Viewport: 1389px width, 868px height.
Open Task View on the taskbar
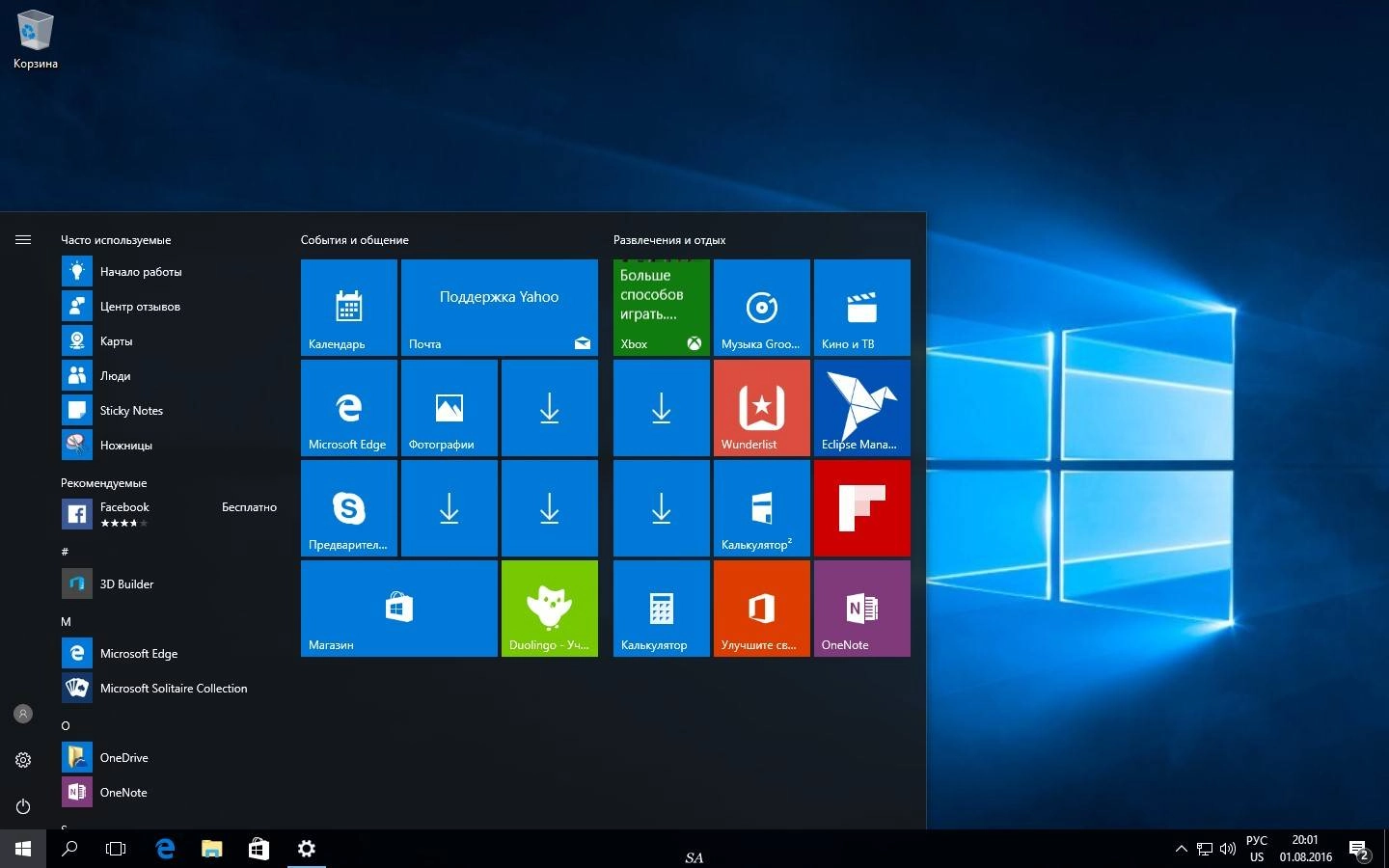coord(116,849)
